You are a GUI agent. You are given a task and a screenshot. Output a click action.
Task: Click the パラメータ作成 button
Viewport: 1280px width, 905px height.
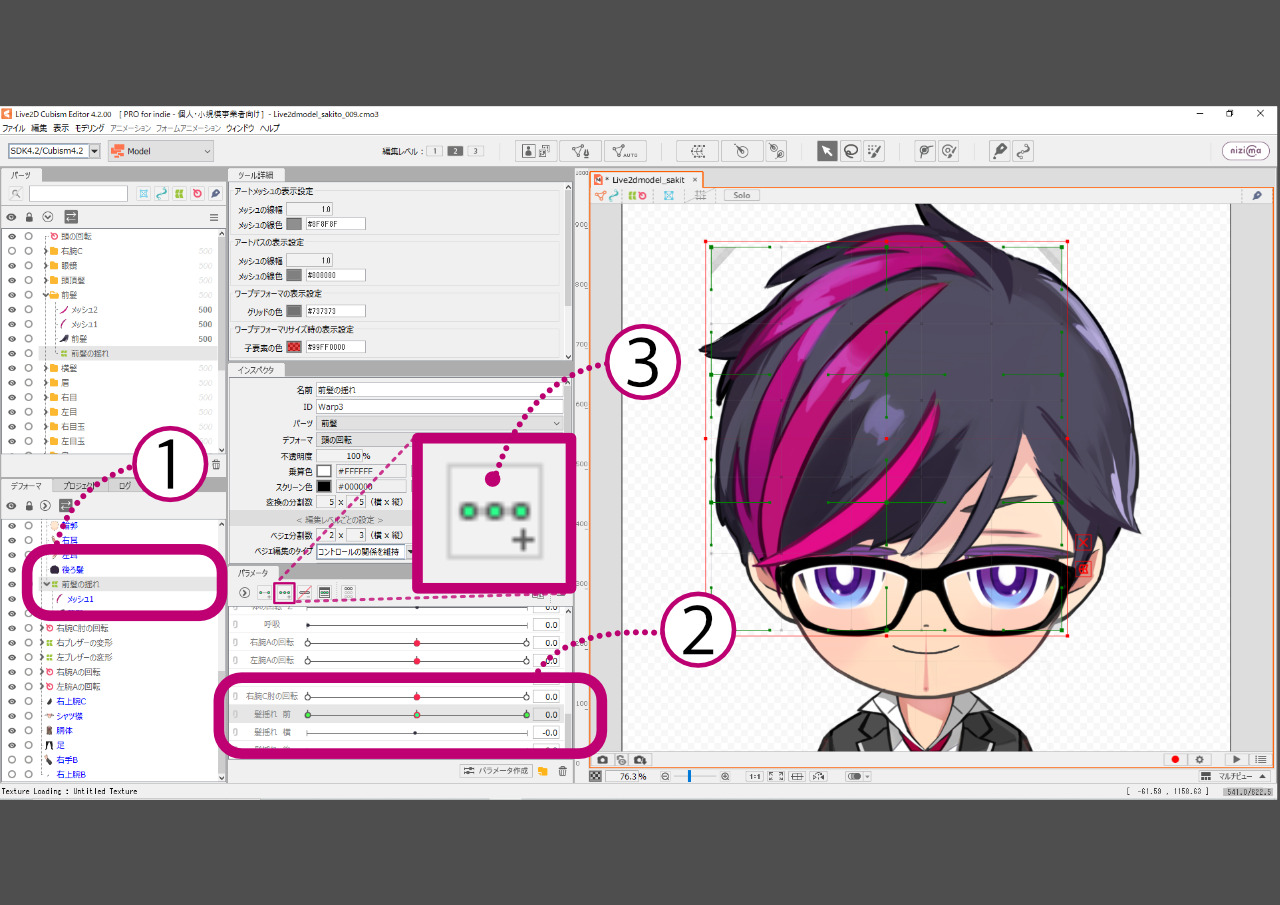point(496,771)
